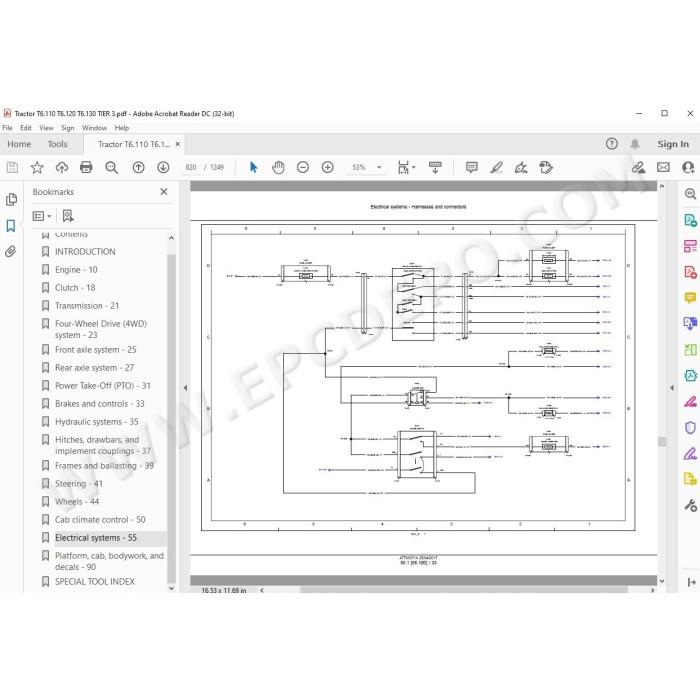
Task: Click the document vertical scrollbar thumb
Action: pos(662,442)
